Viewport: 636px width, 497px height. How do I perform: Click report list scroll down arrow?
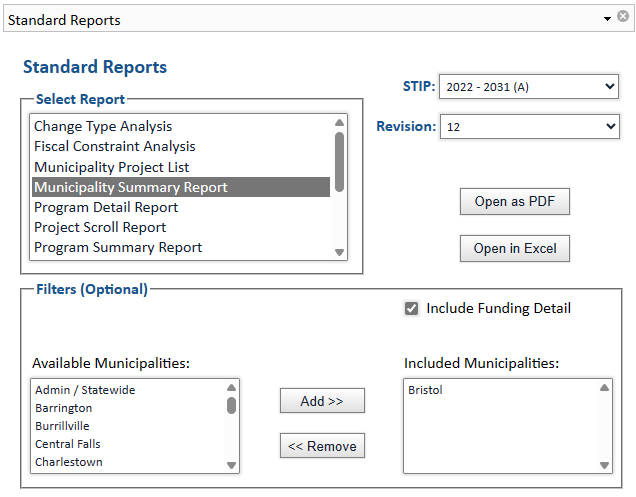click(339, 252)
